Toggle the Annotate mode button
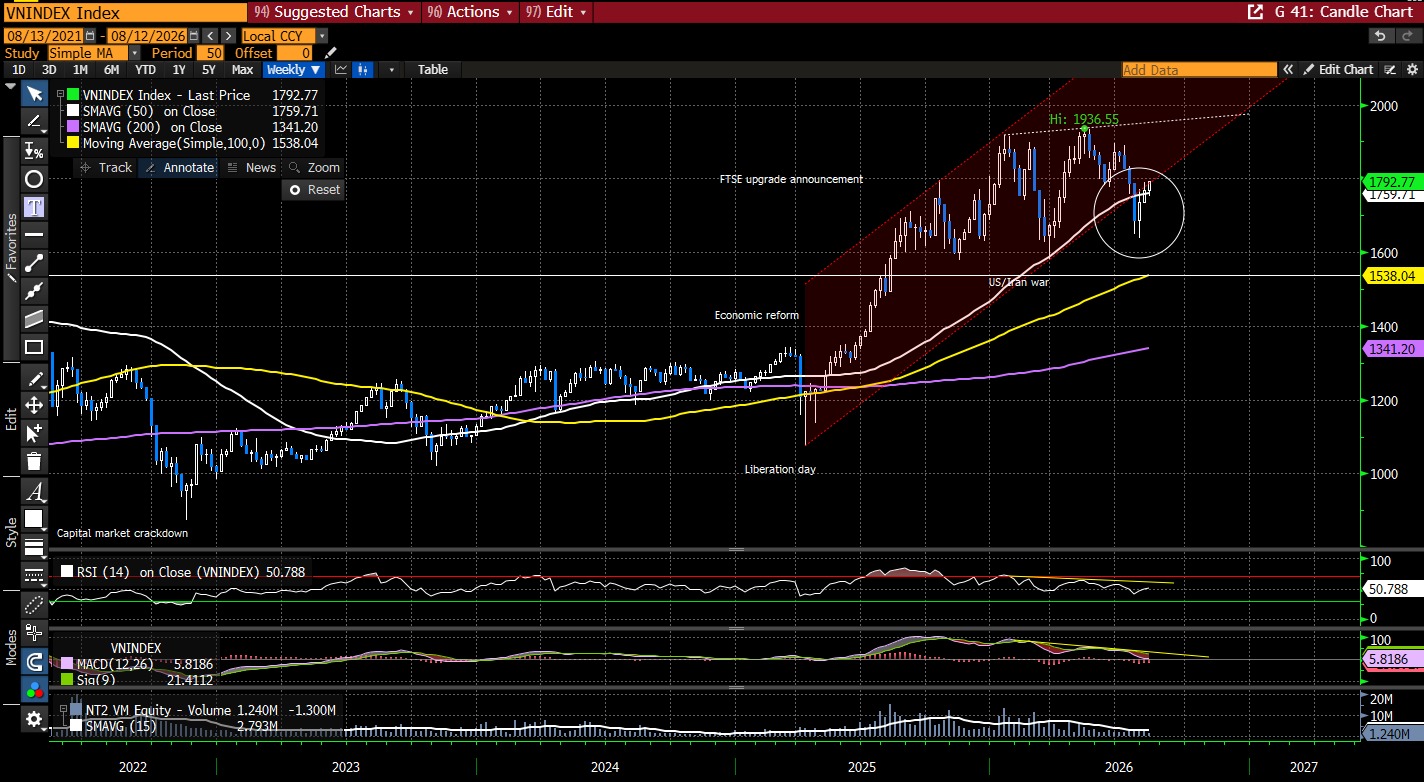This screenshot has width=1424, height=782. point(180,168)
